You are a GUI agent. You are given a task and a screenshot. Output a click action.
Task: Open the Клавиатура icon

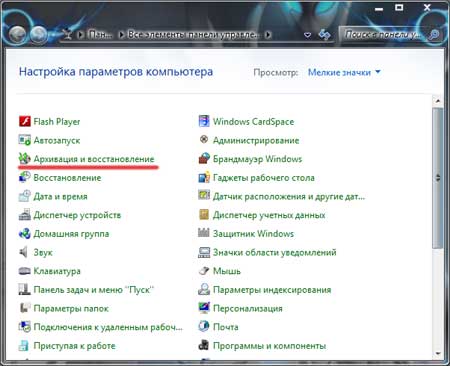tap(25, 271)
